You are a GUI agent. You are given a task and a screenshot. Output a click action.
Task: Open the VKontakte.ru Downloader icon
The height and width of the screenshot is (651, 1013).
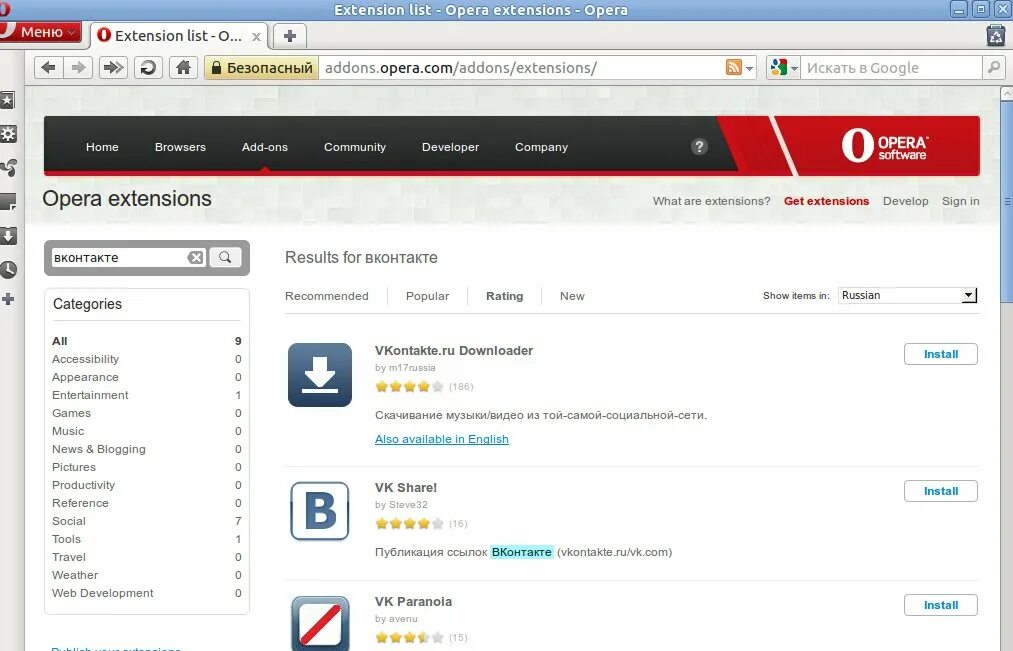click(x=320, y=375)
